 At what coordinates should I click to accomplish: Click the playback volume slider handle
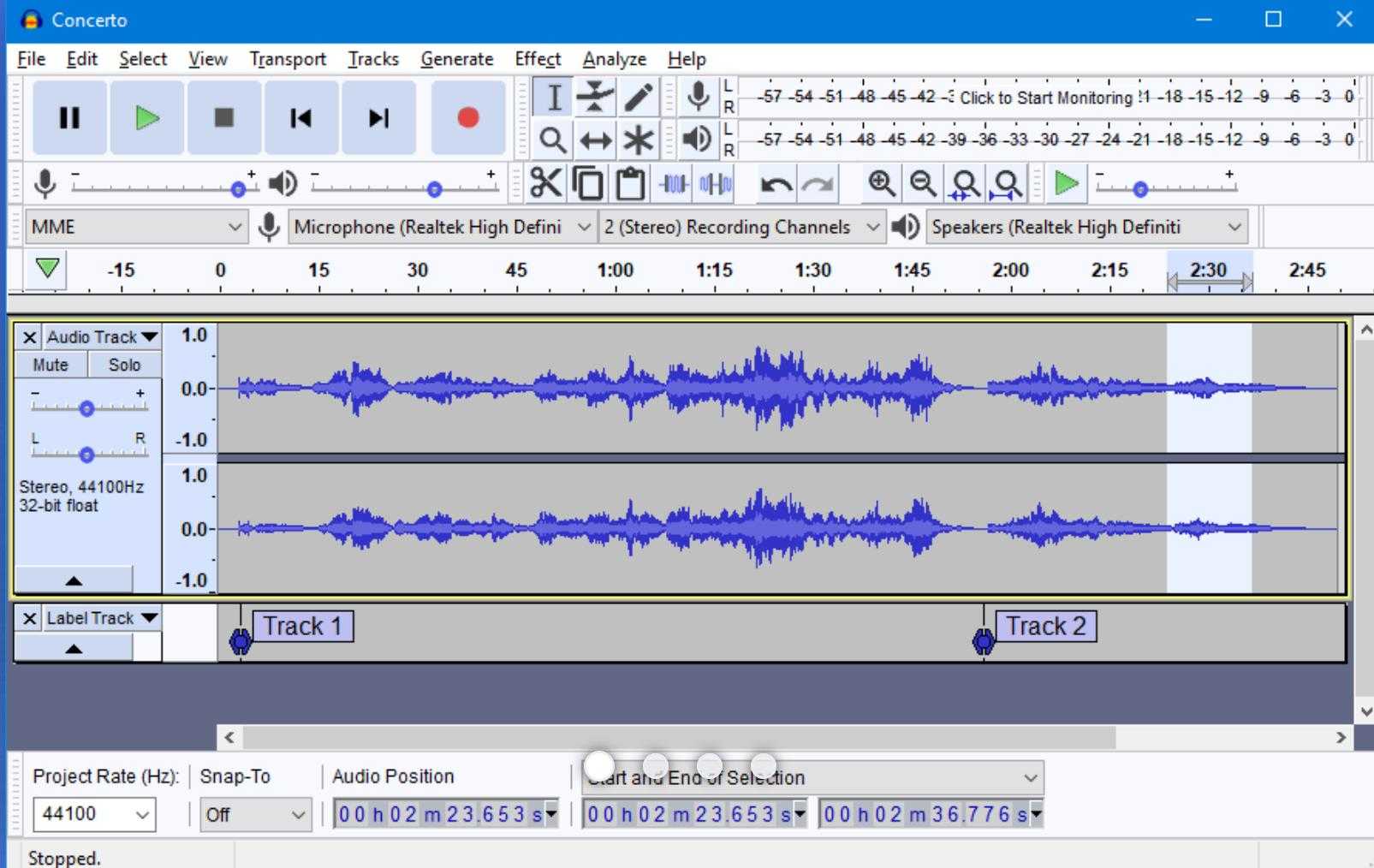click(x=434, y=188)
